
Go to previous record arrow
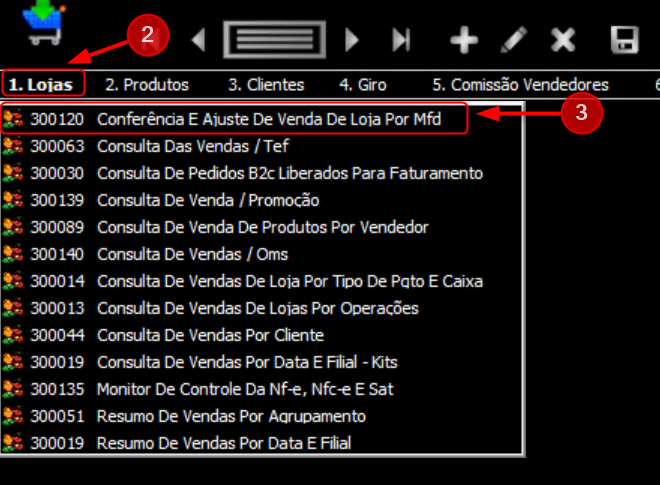pos(198,40)
